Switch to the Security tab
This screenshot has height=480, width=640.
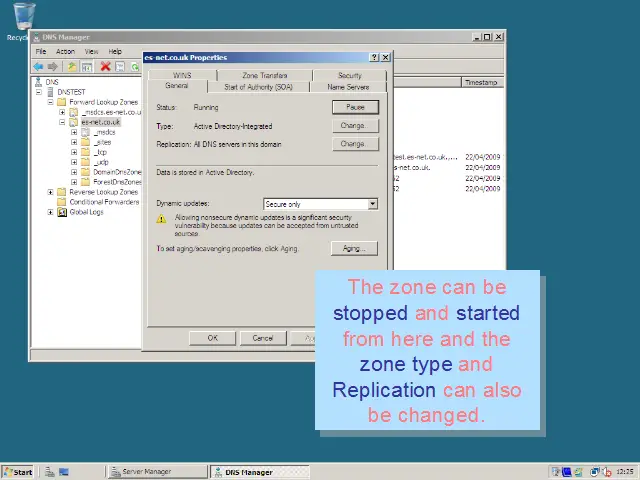pyautogui.click(x=350, y=75)
